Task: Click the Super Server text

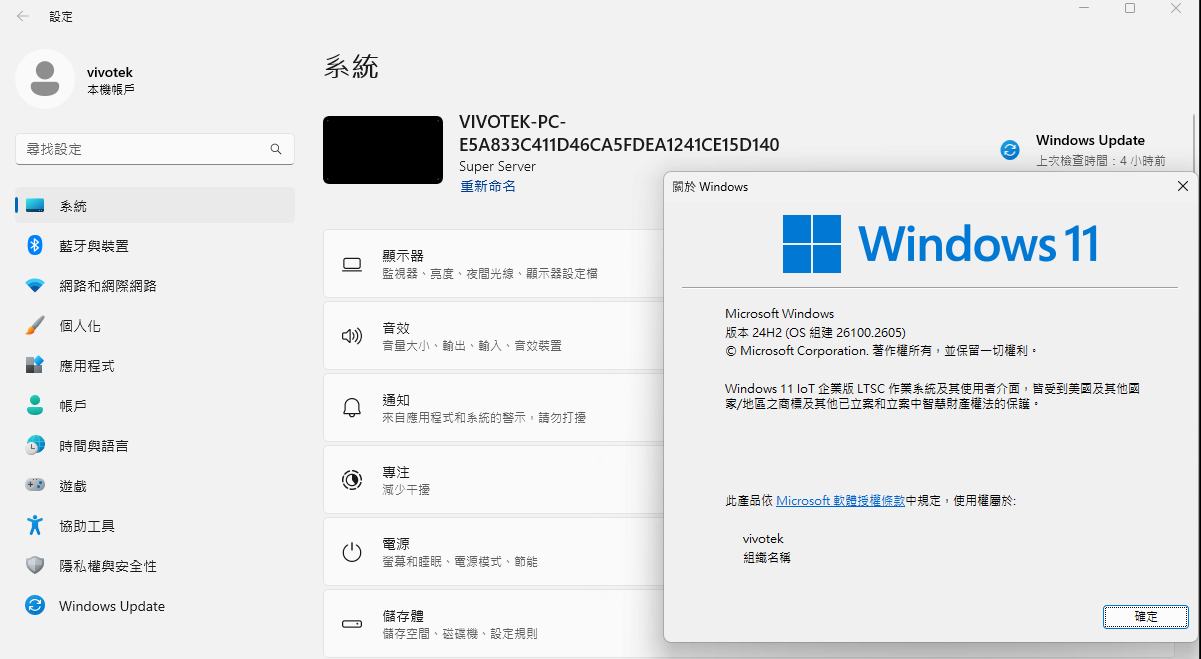Action: tap(498, 167)
